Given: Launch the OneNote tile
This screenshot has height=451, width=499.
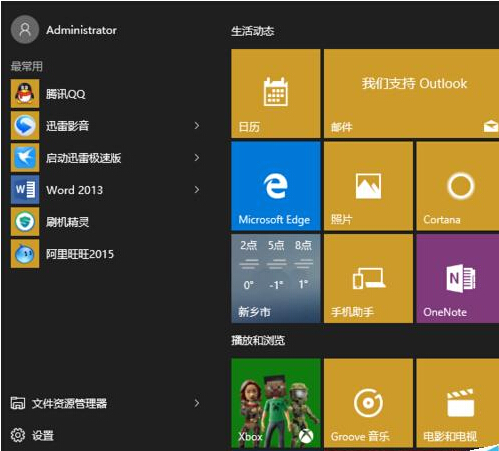Looking at the screenshot, I should [x=458, y=279].
